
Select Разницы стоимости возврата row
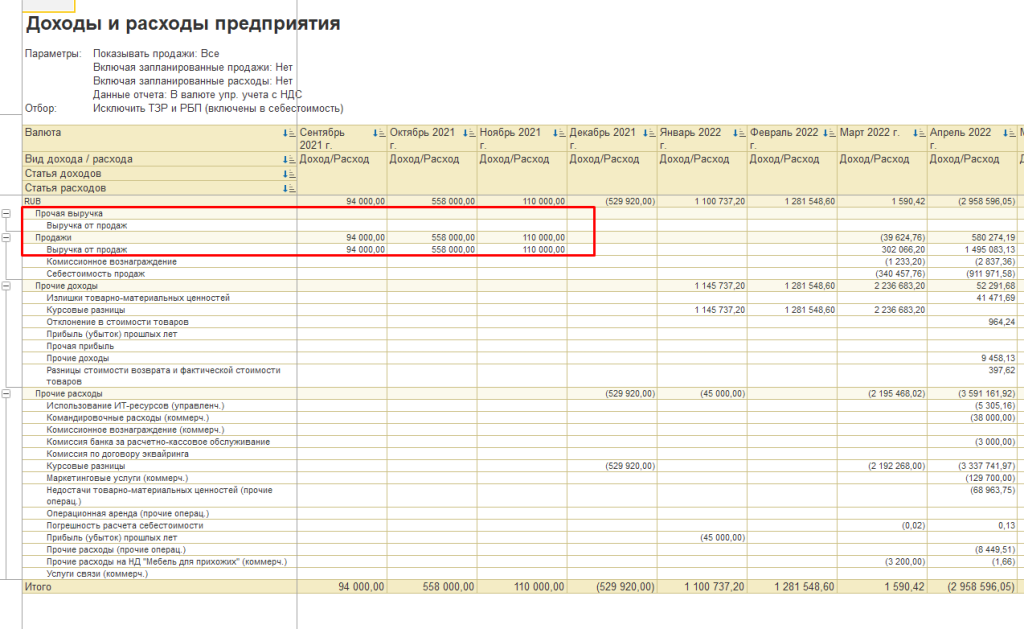pyautogui.click(x=163, y=376)
